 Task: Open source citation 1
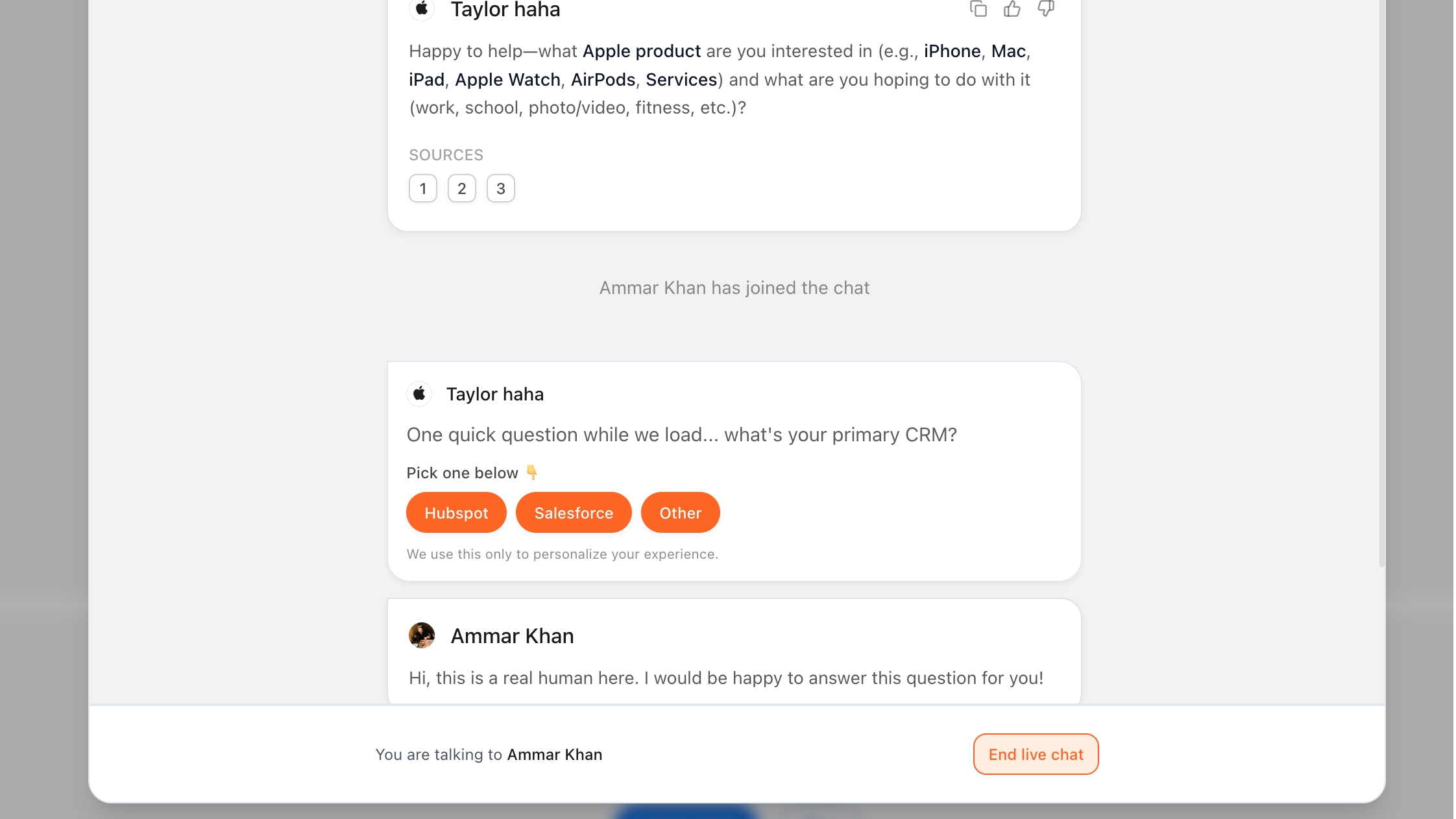pyautogui.click(x=422, y=188)
